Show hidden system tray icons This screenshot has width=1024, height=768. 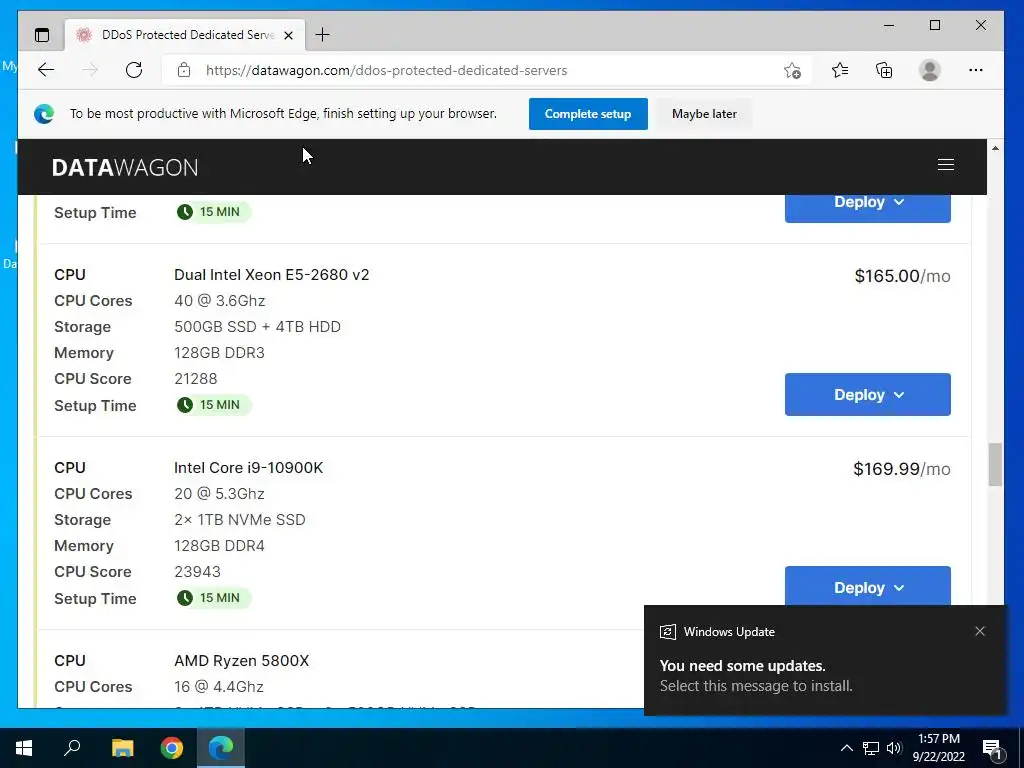[846, 748]
